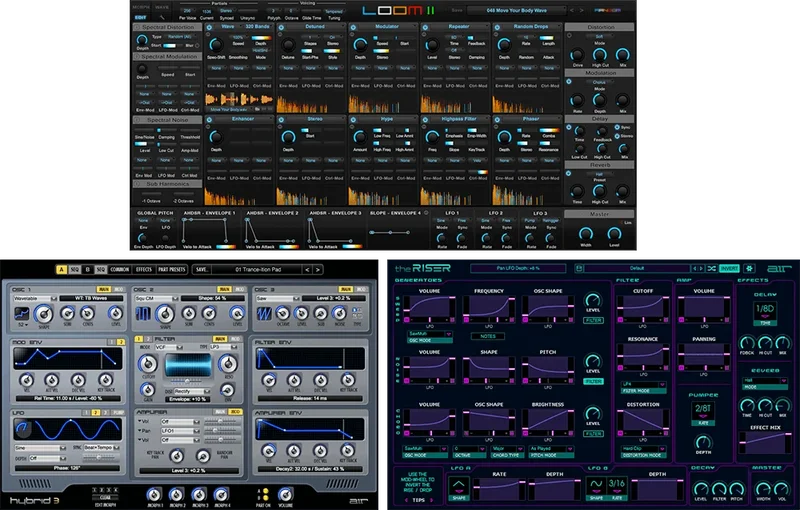Click the Riser Sweep Level knob
This screenshot has height=510, width=800.
pyautogui.click(x=593, y=300)
